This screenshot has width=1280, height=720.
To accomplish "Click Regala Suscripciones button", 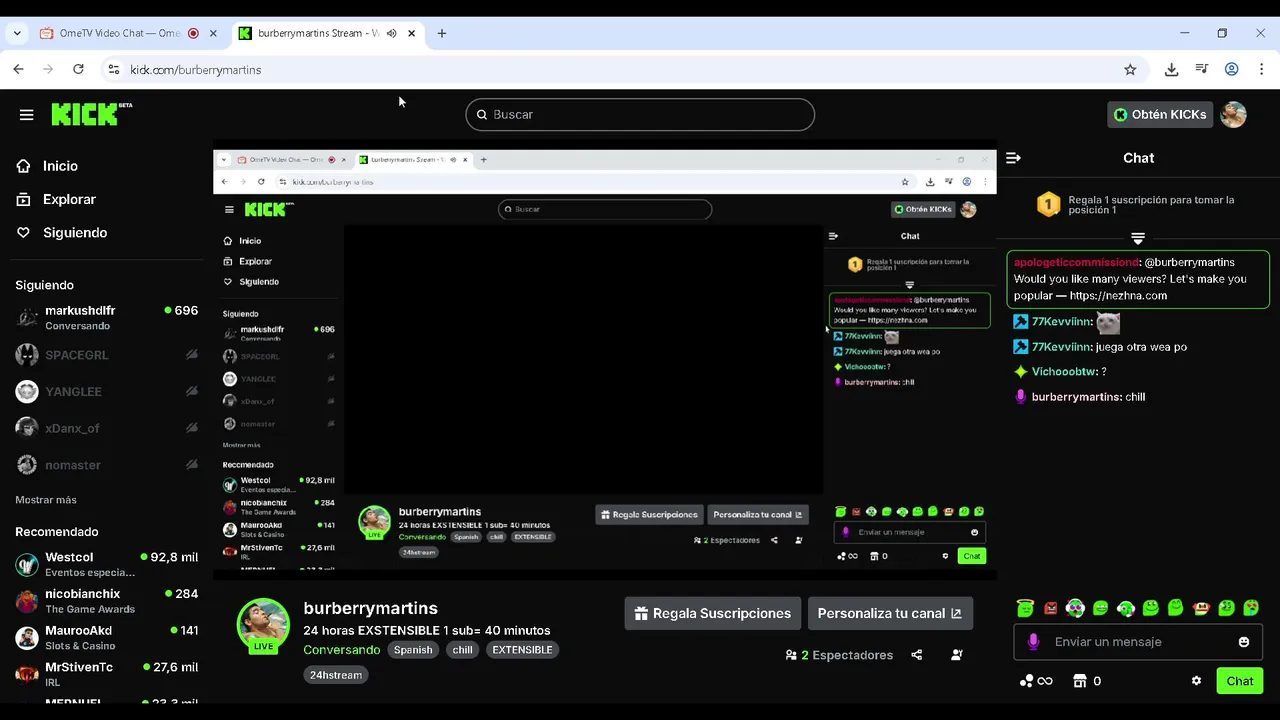I will pos(712,613).
